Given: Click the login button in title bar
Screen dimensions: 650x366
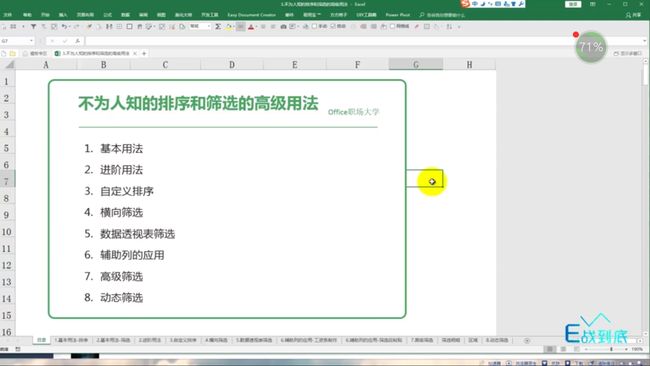Looking at the screenshot, I should [573, 4].
